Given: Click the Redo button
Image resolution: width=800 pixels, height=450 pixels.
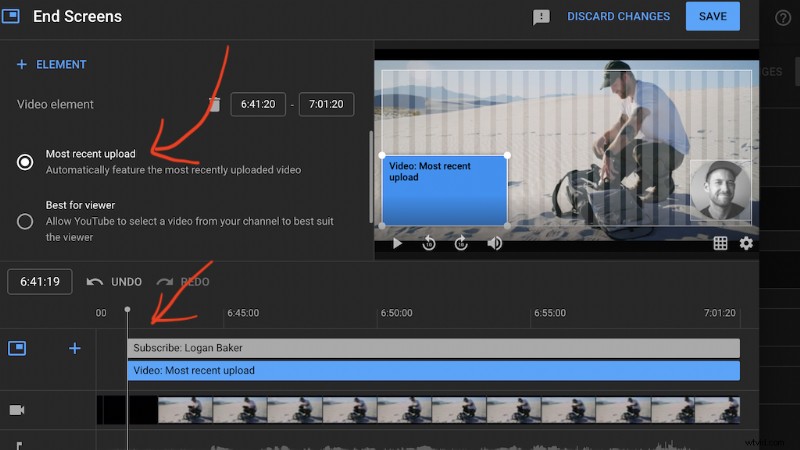Looking at the screenshot, I should tap(183, 282).
